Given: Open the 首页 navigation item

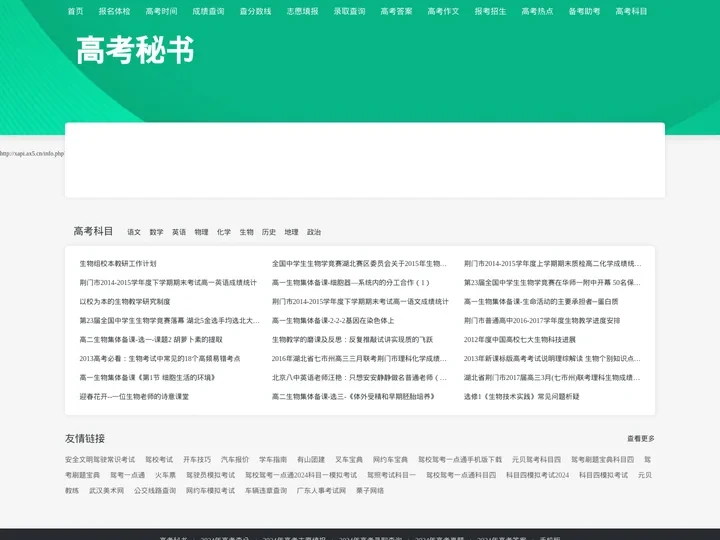Looking at the screenshot, I should click(75, 11).
